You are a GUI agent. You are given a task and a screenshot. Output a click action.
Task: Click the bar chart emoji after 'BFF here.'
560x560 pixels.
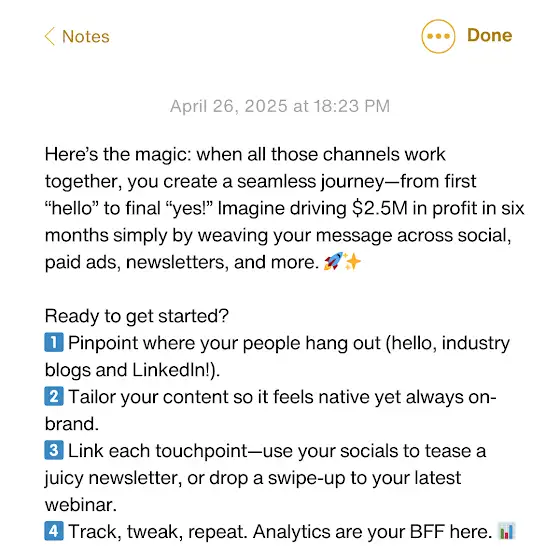coord(506,531)
